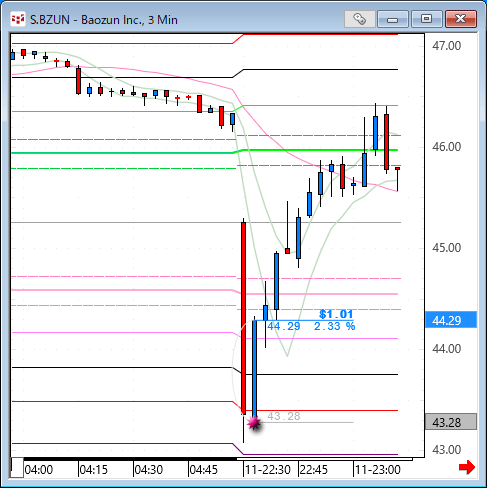Click the 44.29 label on the chart
Screen dimensions: 487x488
[284, 326]
